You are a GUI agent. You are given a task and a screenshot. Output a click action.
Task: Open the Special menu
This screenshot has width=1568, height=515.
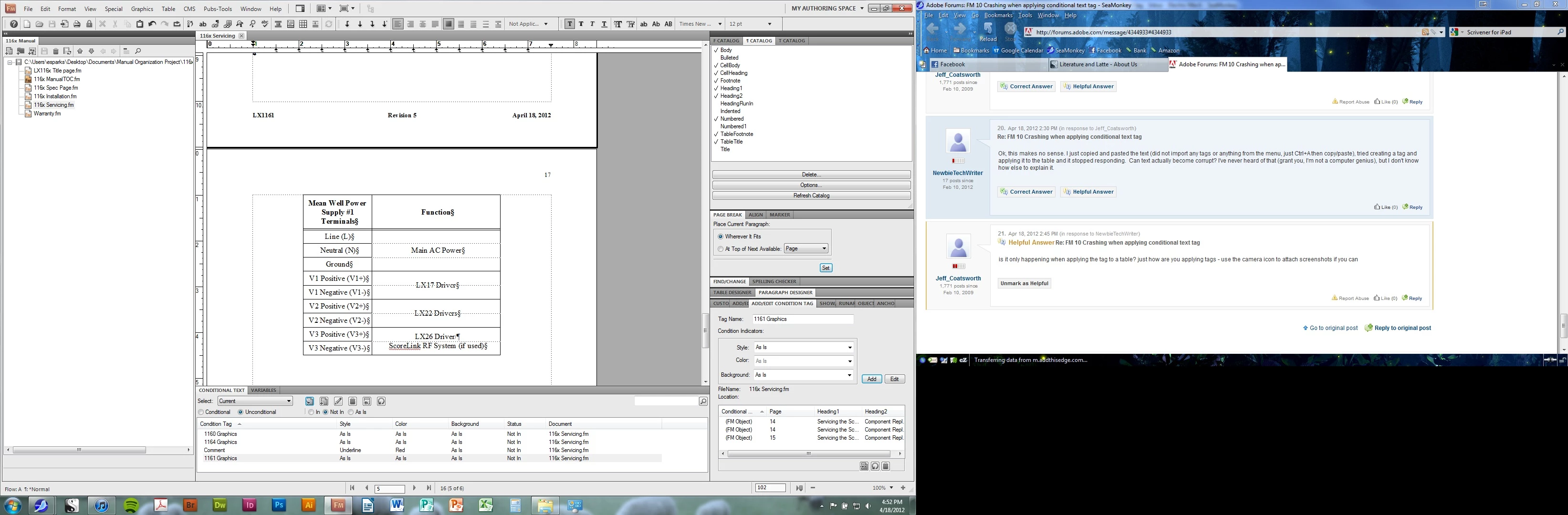[113, 9]
